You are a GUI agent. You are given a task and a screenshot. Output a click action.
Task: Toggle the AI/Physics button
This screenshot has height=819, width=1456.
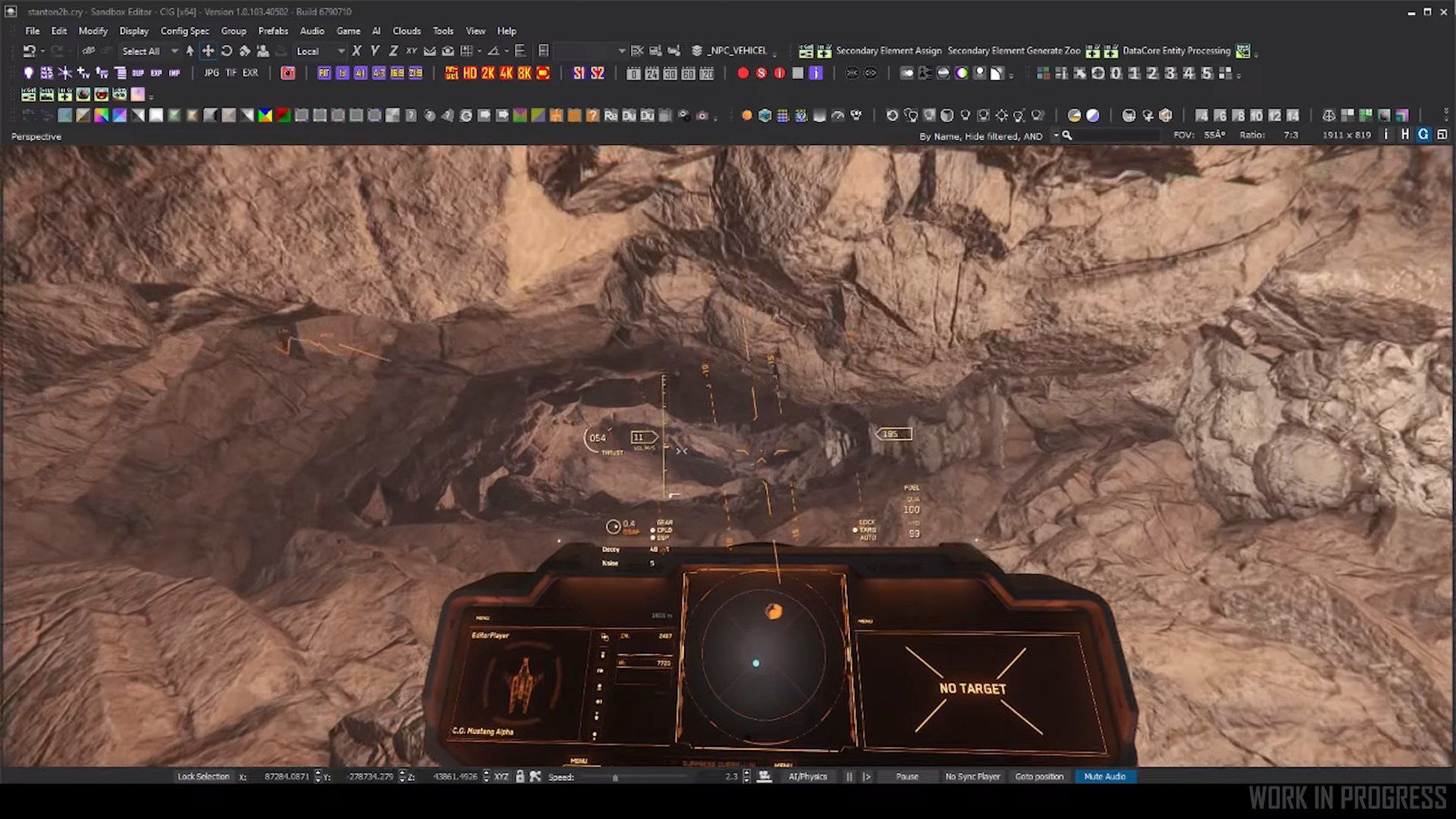coord(808,777)
